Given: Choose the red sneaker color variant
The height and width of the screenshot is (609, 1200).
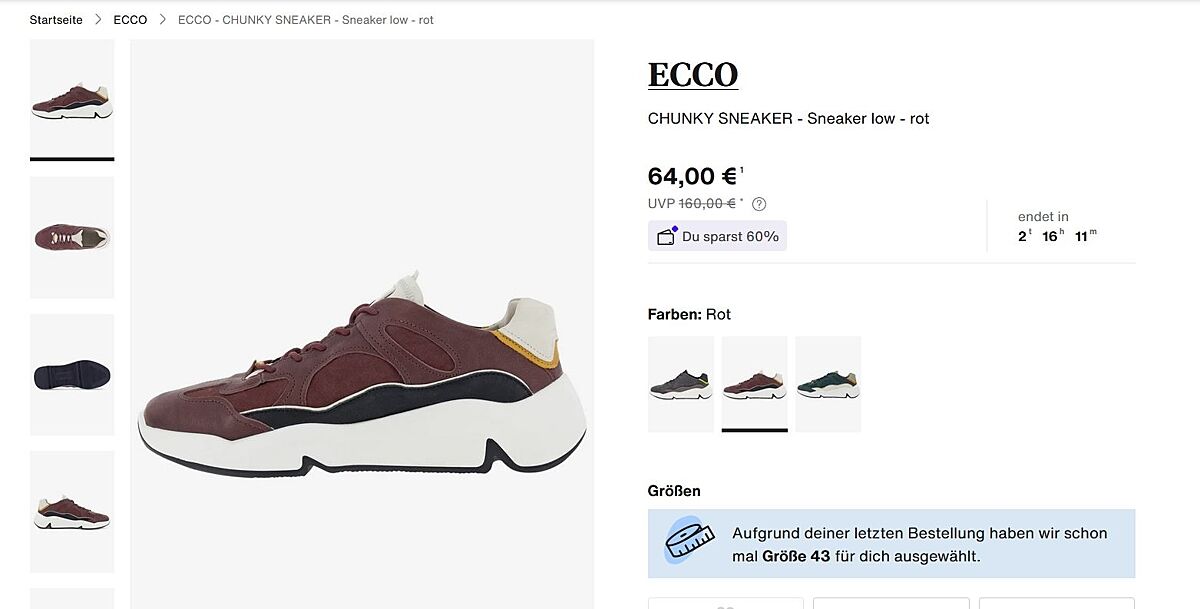Looking at the screenshot, I should [x=755, y=384].
